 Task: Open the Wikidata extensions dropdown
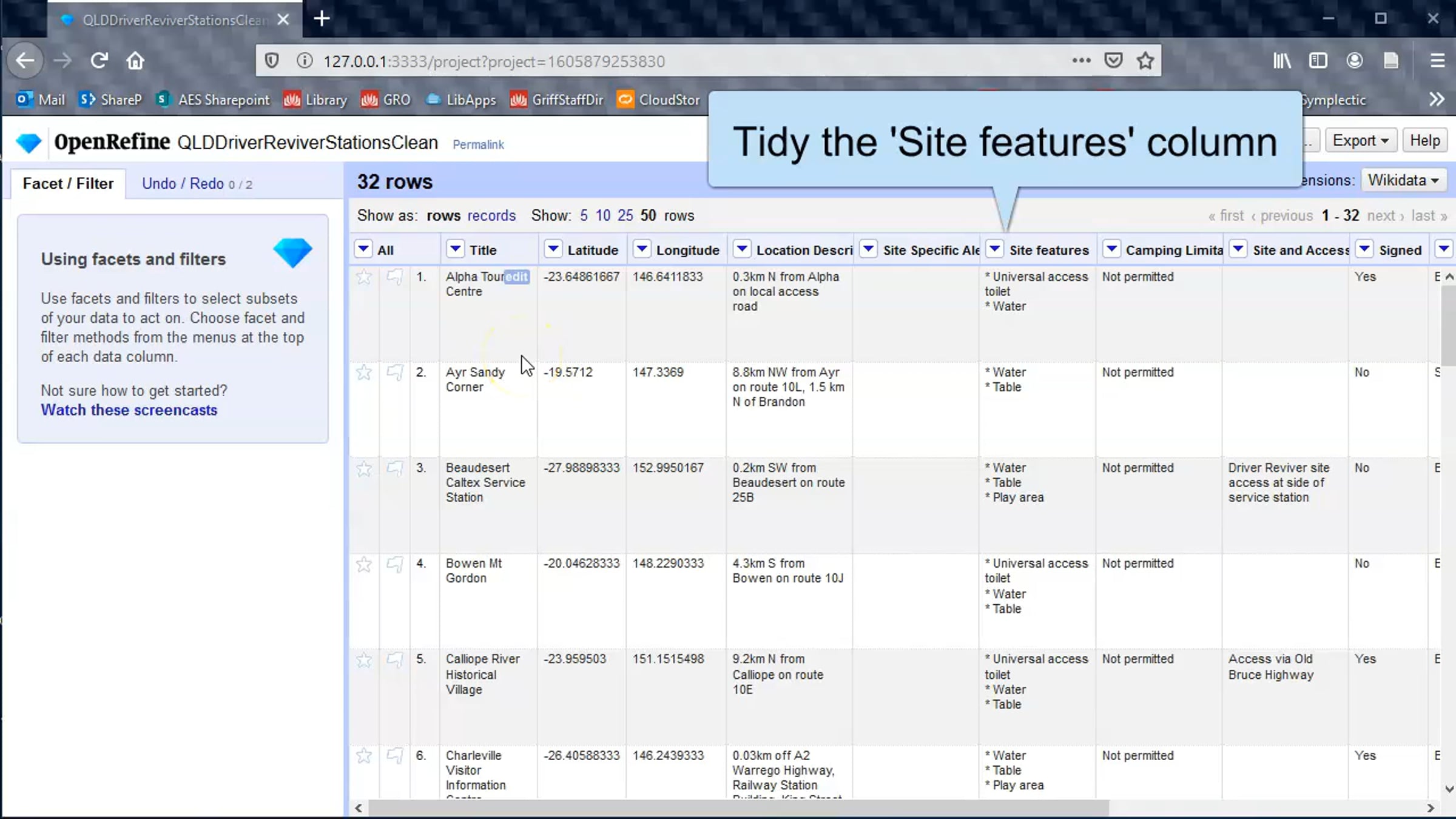coord(1403,180)
